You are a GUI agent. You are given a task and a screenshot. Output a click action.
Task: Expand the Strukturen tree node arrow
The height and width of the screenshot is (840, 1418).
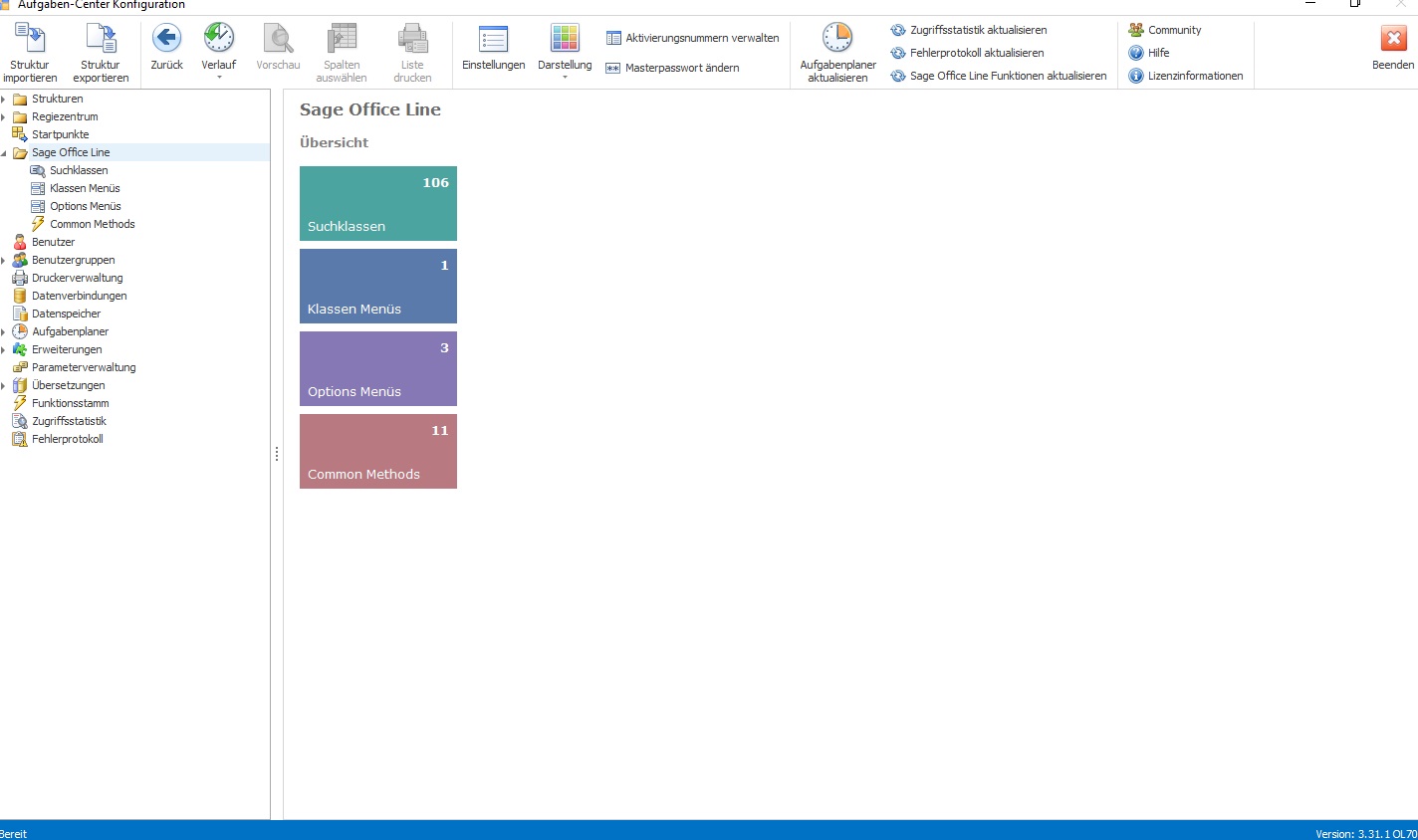4,99
